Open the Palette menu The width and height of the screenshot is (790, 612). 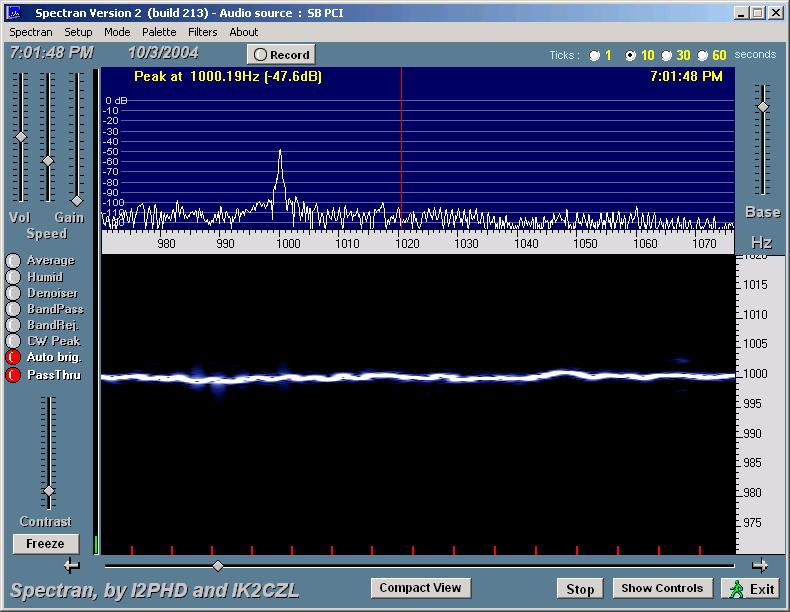pyautogui.click(x=159, y=32)
